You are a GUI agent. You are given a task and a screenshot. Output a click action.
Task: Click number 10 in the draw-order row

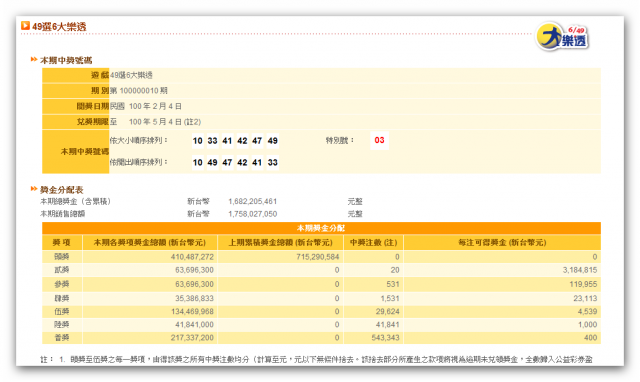pos(198,162)
